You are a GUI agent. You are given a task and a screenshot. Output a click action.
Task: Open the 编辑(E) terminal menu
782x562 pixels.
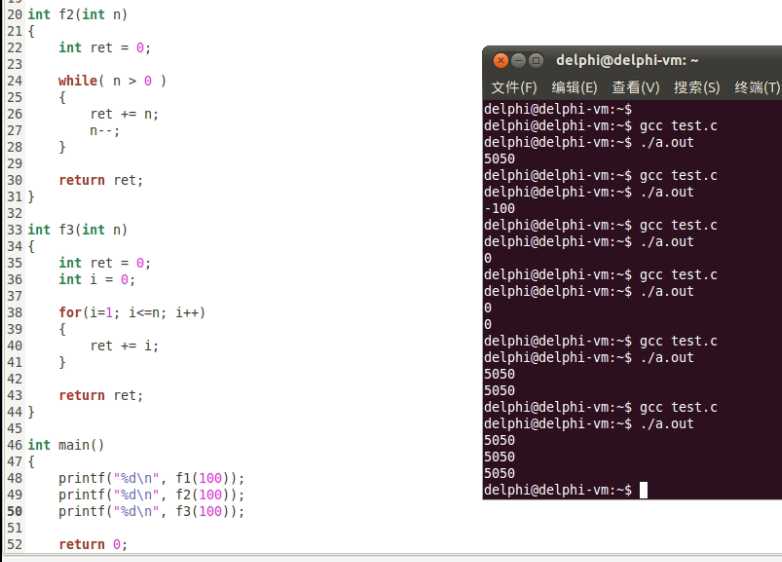coord(574,87)
